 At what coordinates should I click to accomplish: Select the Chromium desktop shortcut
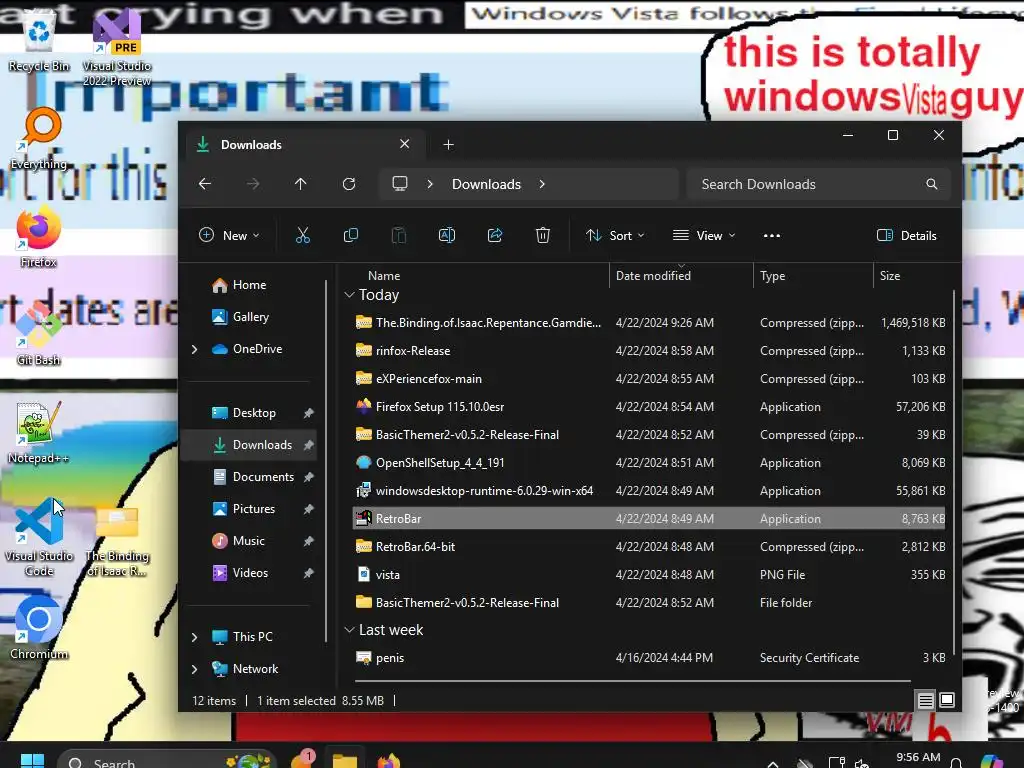(39, 628)
